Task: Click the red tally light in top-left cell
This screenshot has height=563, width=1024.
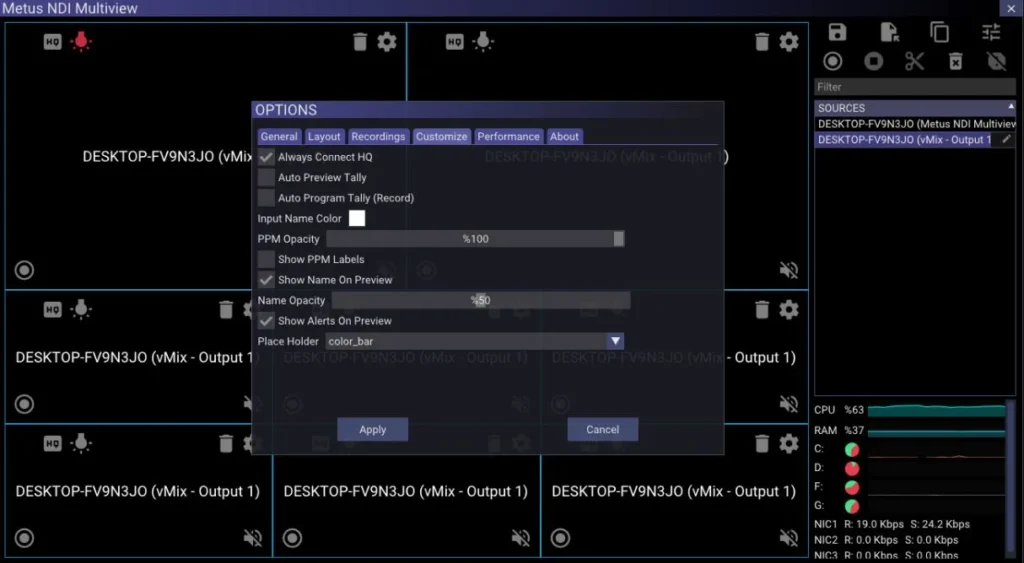Action: (81, 41)
